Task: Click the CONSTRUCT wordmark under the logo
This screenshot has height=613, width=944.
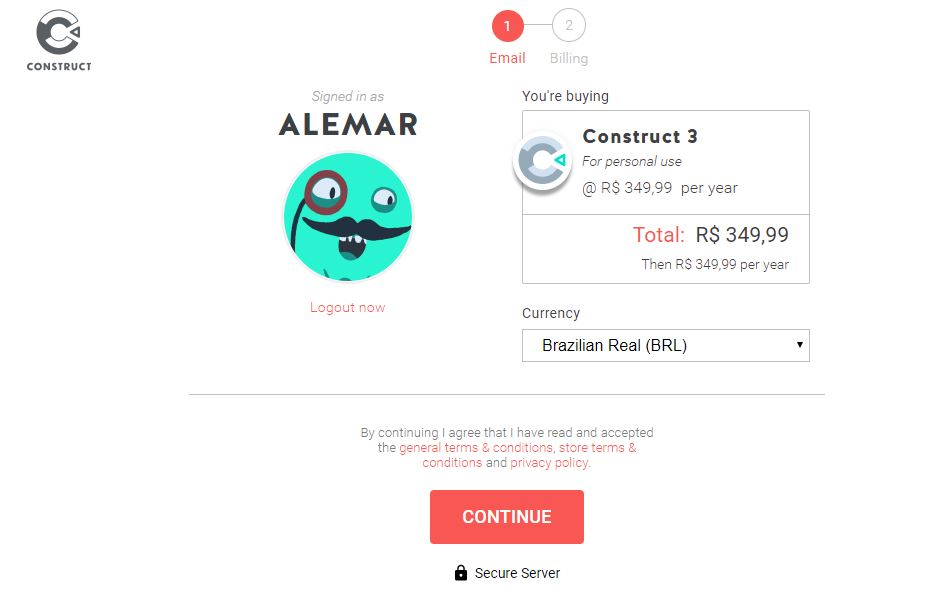Action: 59,66
